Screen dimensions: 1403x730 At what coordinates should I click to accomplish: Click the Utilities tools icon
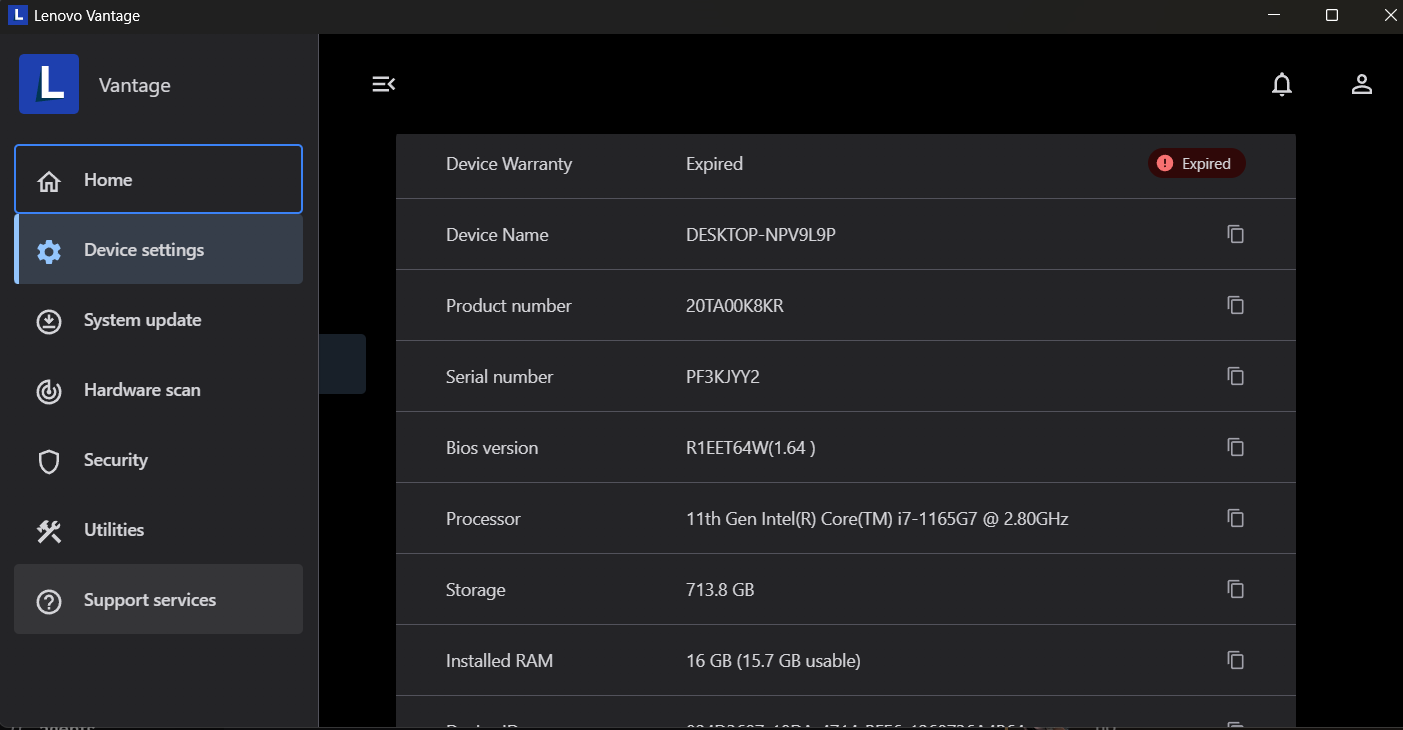[49, 531]
